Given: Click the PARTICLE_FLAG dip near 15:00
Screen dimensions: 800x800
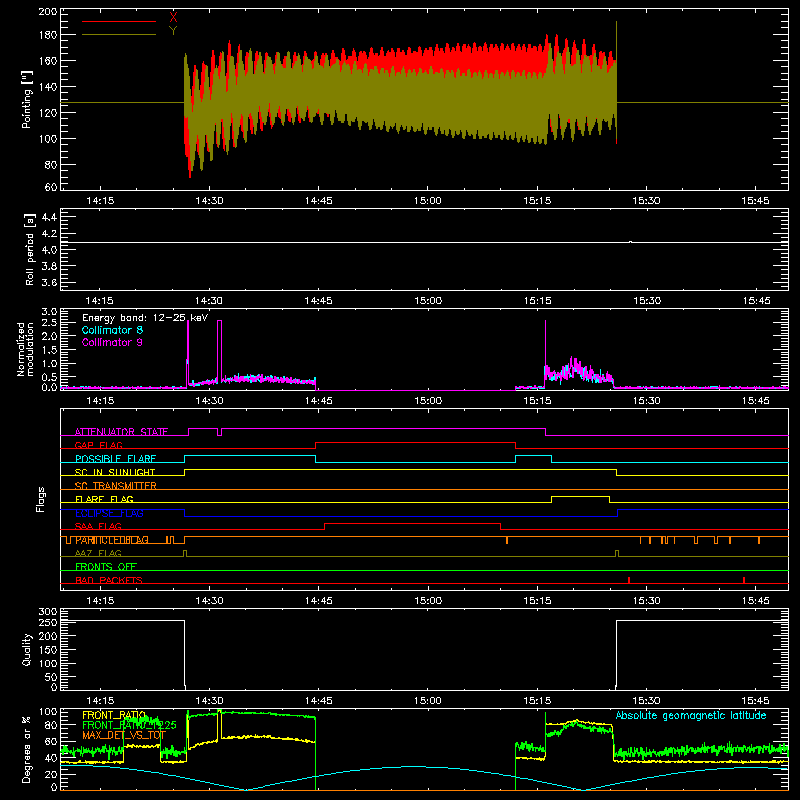Looking at the screenshot, I should [x=507, y=540].
